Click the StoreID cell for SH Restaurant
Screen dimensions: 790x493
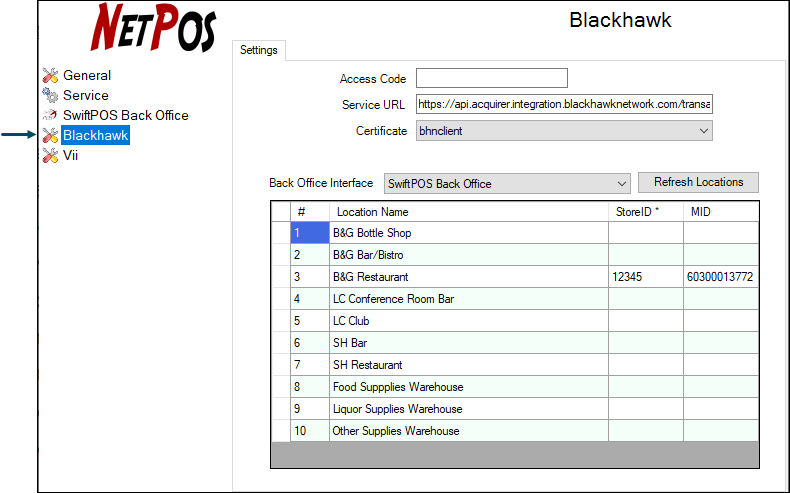pos(646,365)
